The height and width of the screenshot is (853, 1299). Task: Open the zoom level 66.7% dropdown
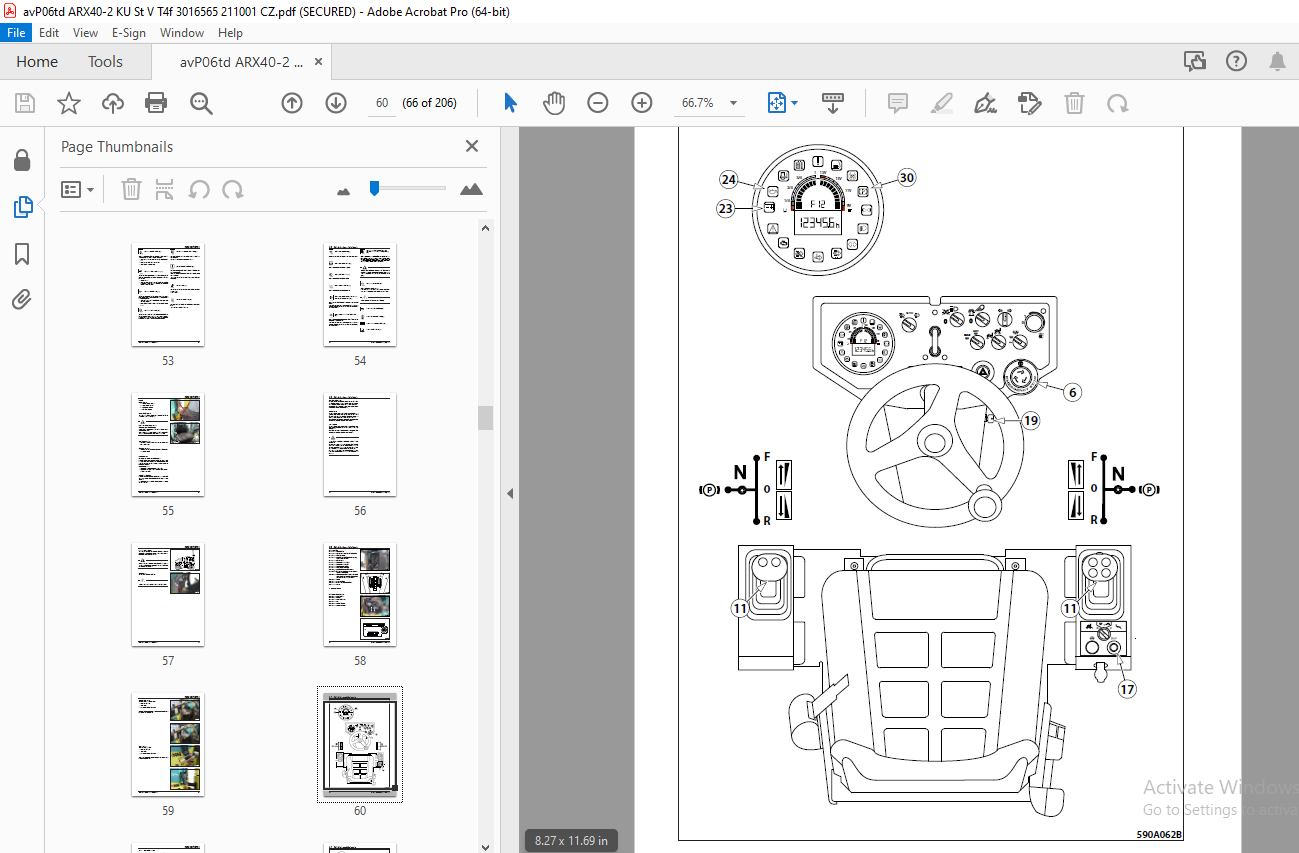click(x=733, y=103)
